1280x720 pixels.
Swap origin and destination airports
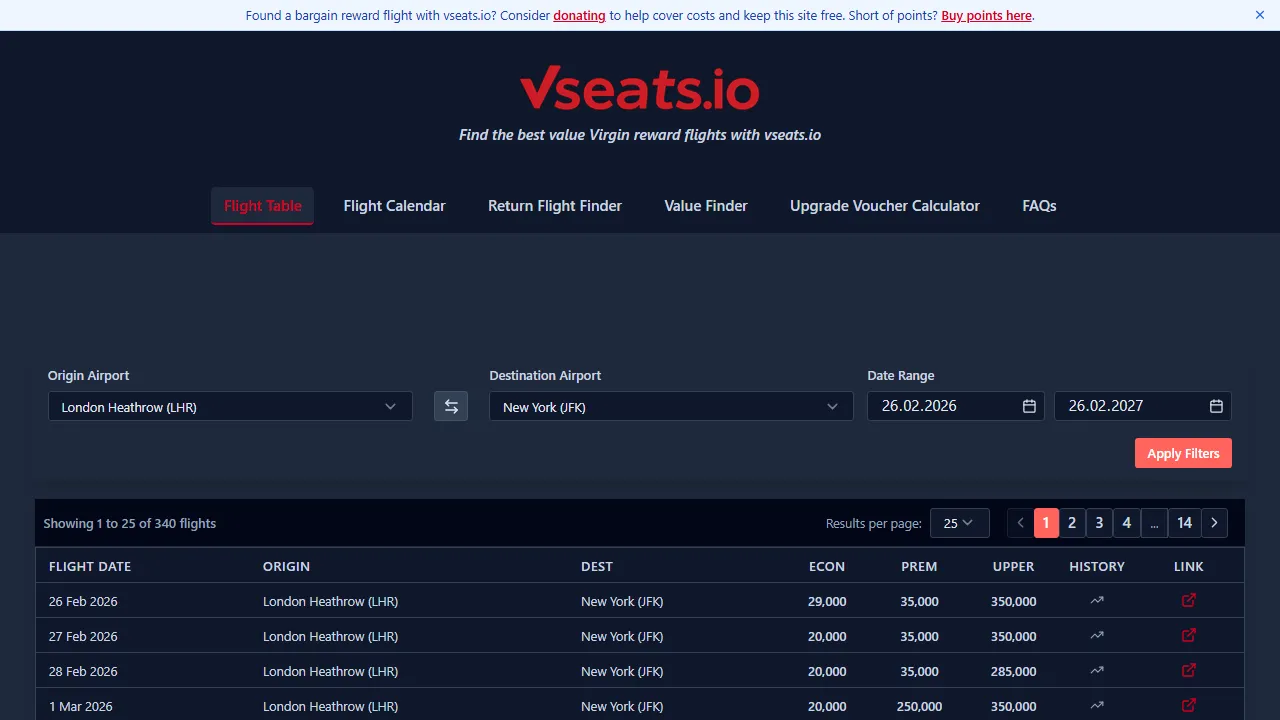pos(450,406)
